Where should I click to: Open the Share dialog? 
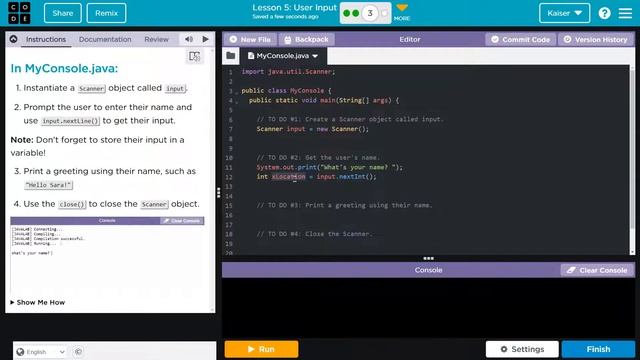click(62, 13)
